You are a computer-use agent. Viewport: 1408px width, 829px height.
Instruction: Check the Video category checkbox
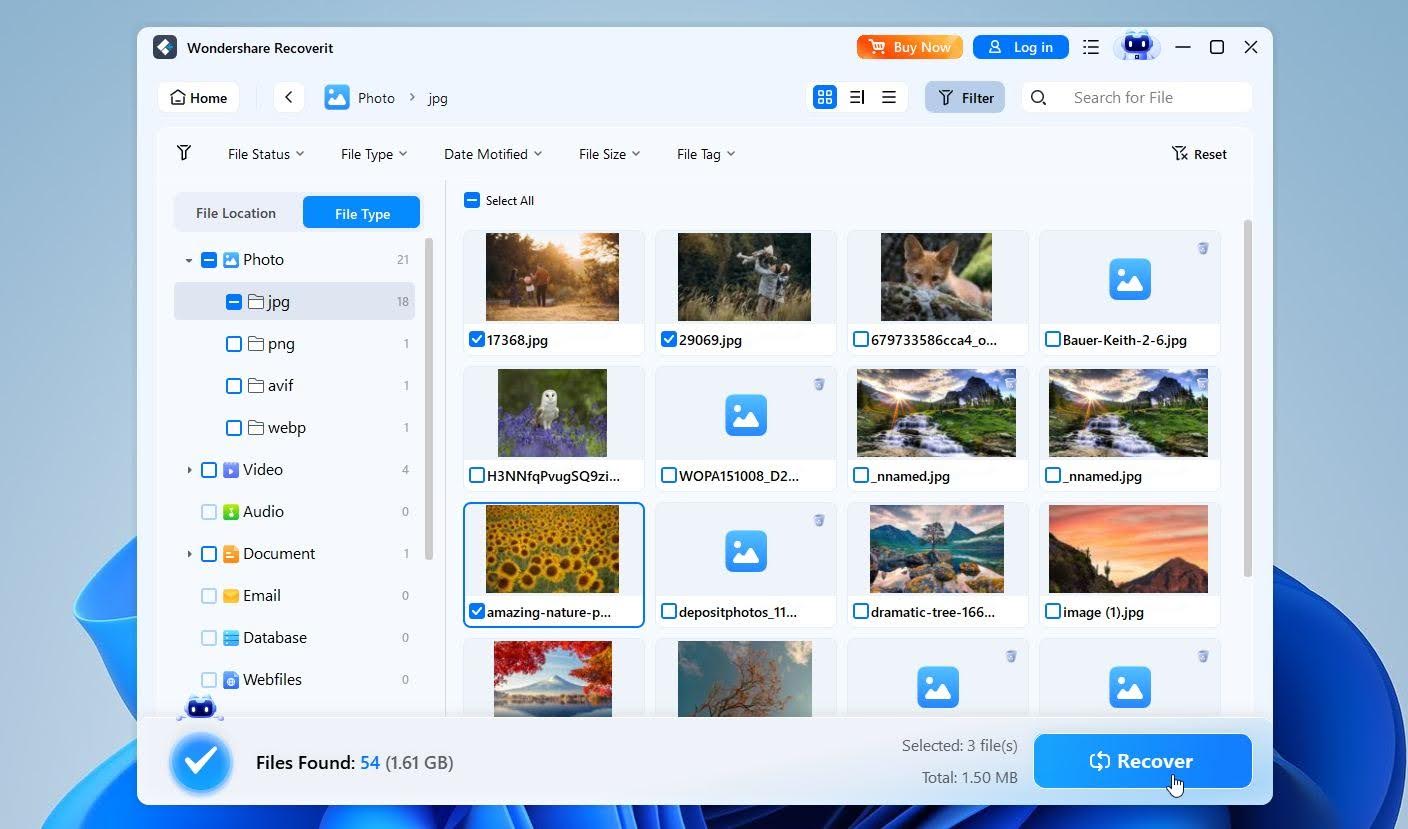pos(209,469)
